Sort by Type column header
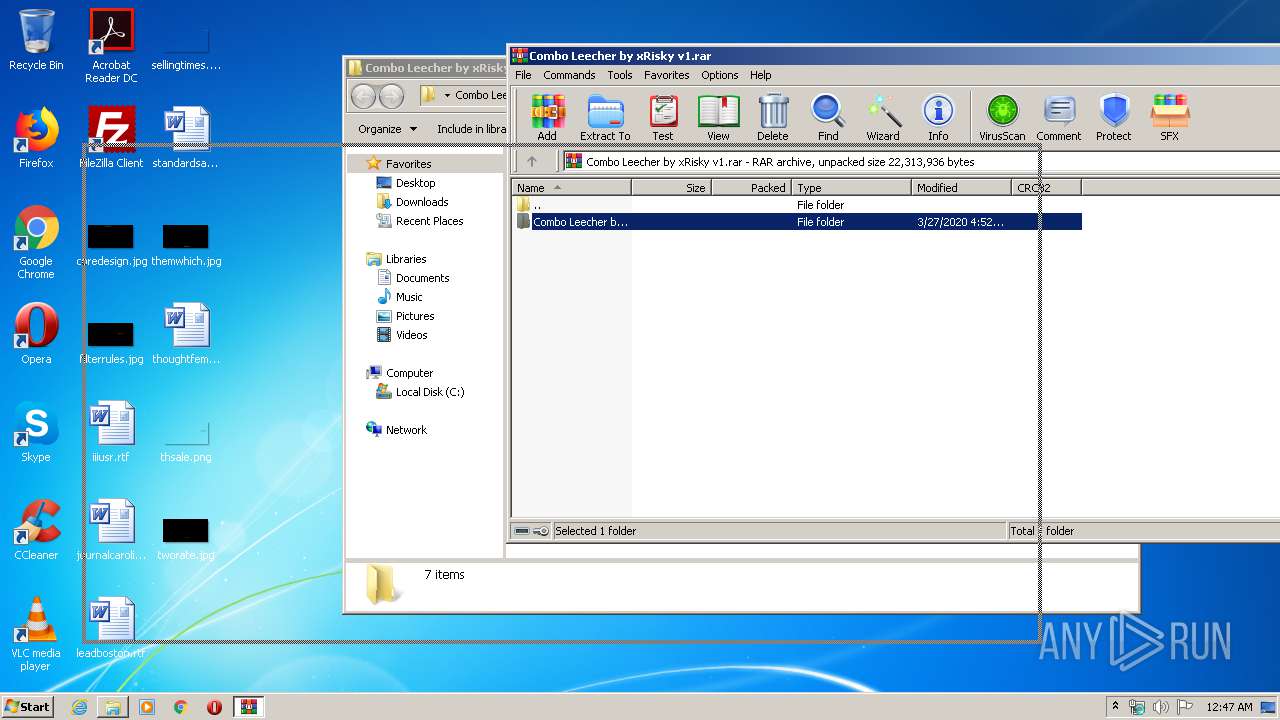This screenshot has width=1280, height=720. (851, 187)
